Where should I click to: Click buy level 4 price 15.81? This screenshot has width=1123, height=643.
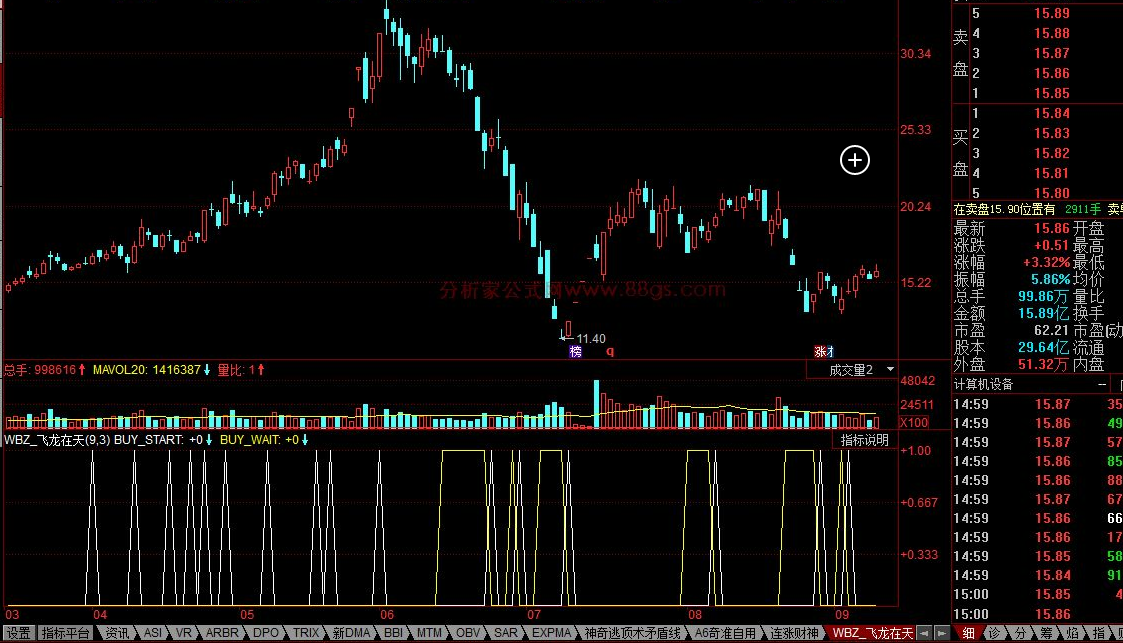[1051, 173]
